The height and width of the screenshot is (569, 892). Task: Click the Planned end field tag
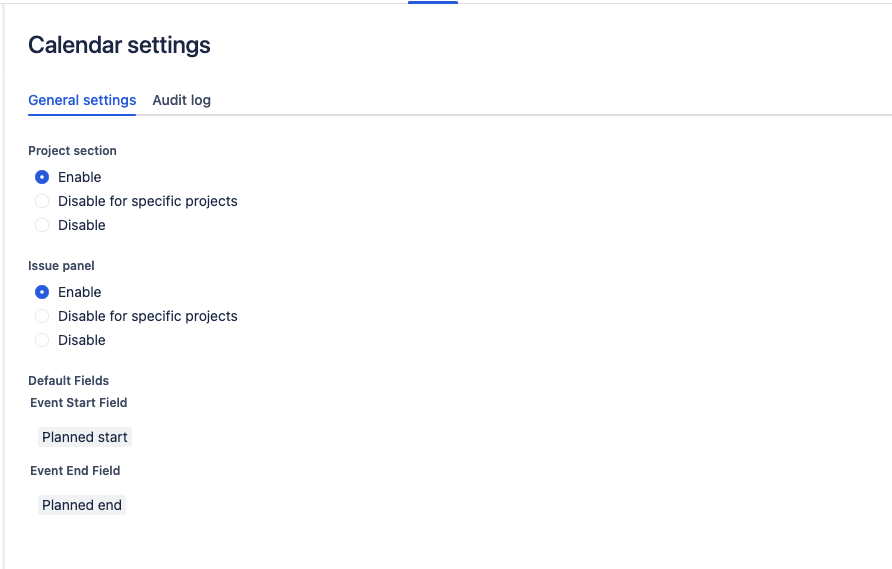(82, 505)
